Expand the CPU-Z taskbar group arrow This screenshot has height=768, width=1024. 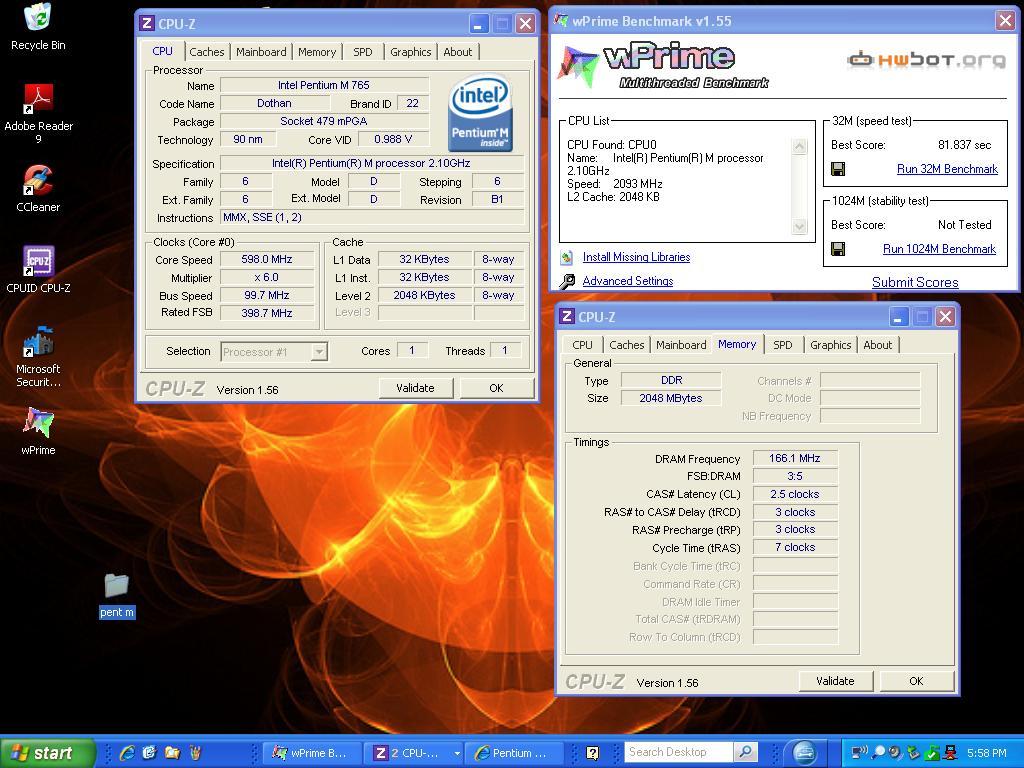pos(457,753)
